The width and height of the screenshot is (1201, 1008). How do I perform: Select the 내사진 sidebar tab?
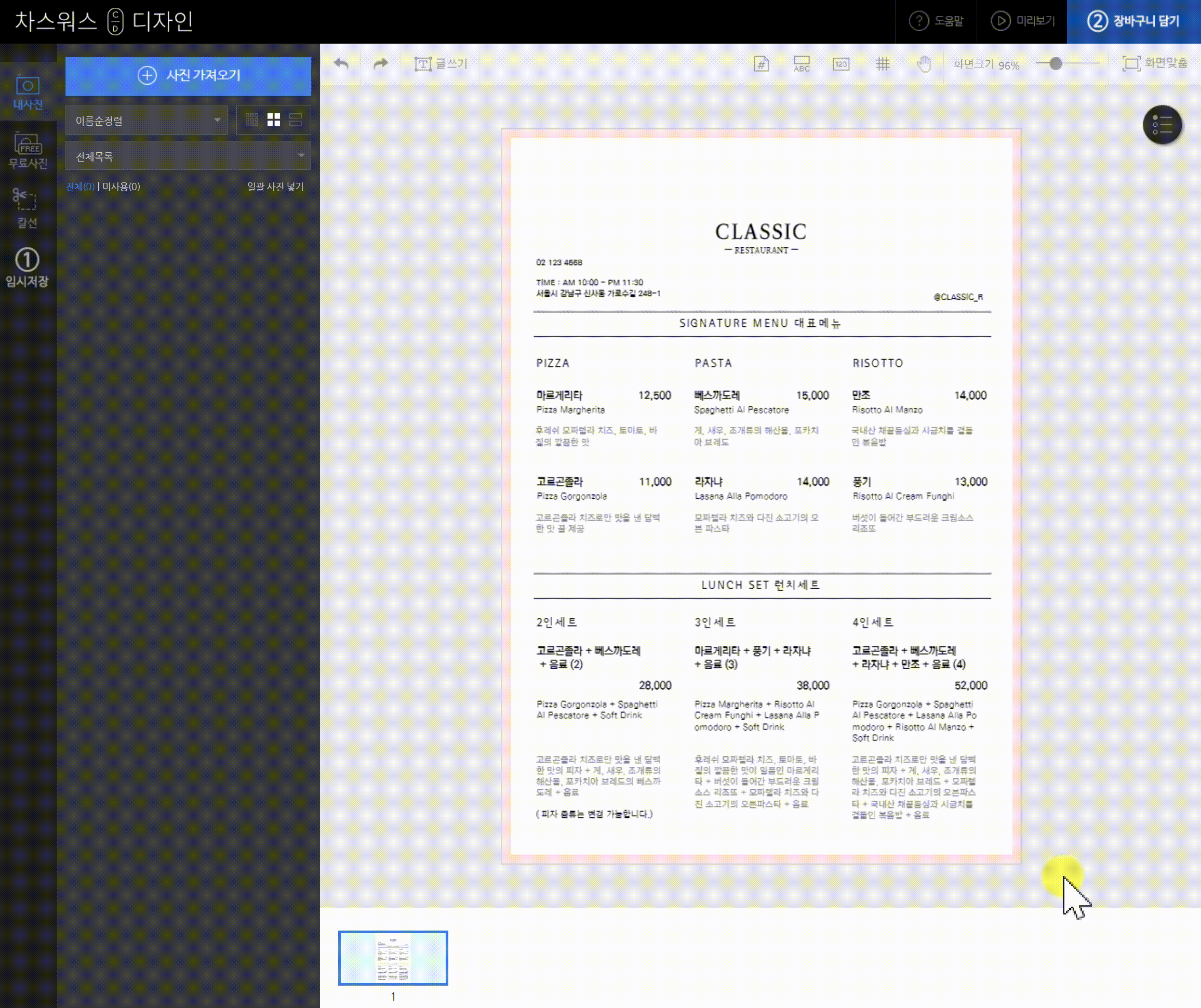click(x=28, y=91)
